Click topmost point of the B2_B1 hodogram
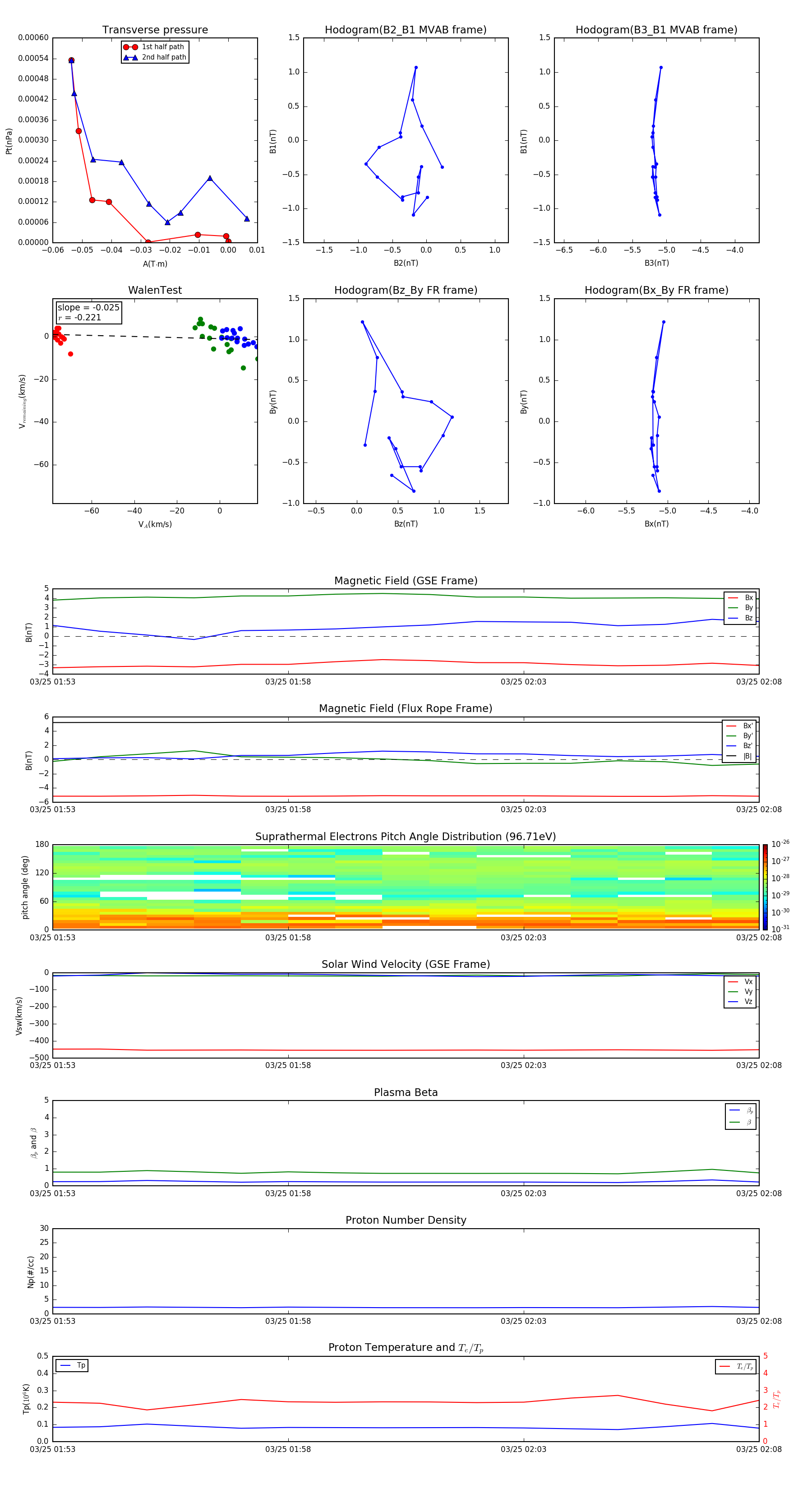Screen dimensions: 812x1489 click(415, 68)
